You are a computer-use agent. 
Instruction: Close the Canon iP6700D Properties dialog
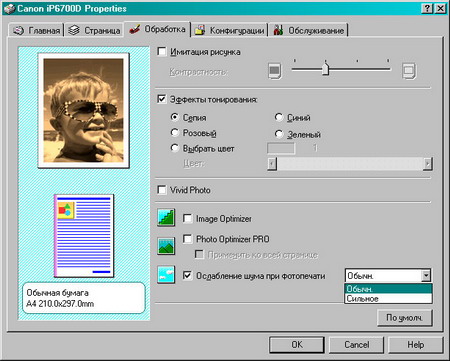point(440,8)
